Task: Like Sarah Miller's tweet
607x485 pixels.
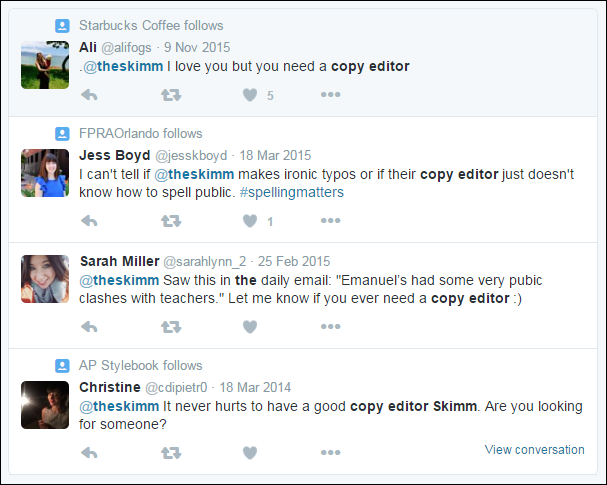Action: coord(250,326)
